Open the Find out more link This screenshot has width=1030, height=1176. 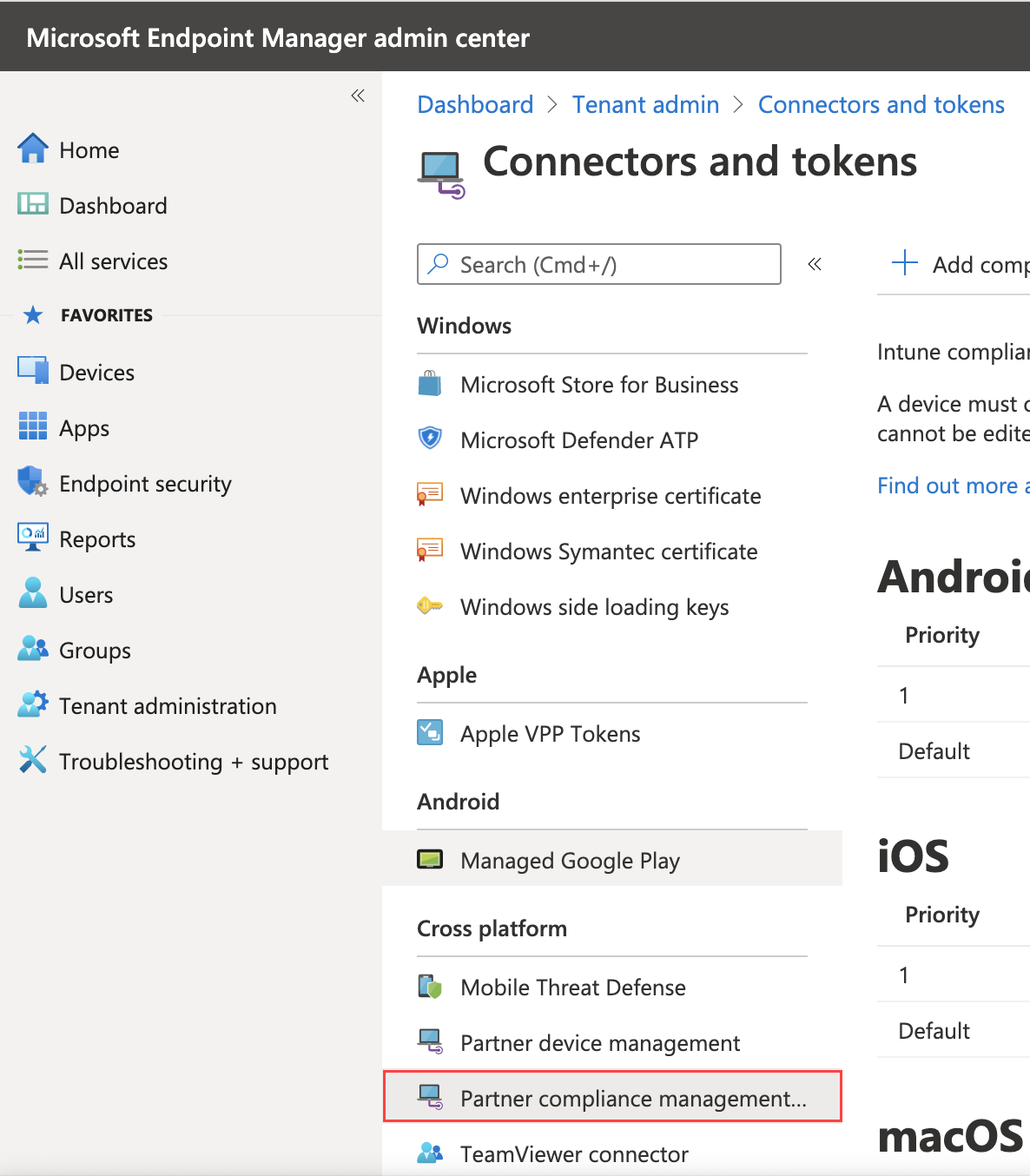(952, 486)
